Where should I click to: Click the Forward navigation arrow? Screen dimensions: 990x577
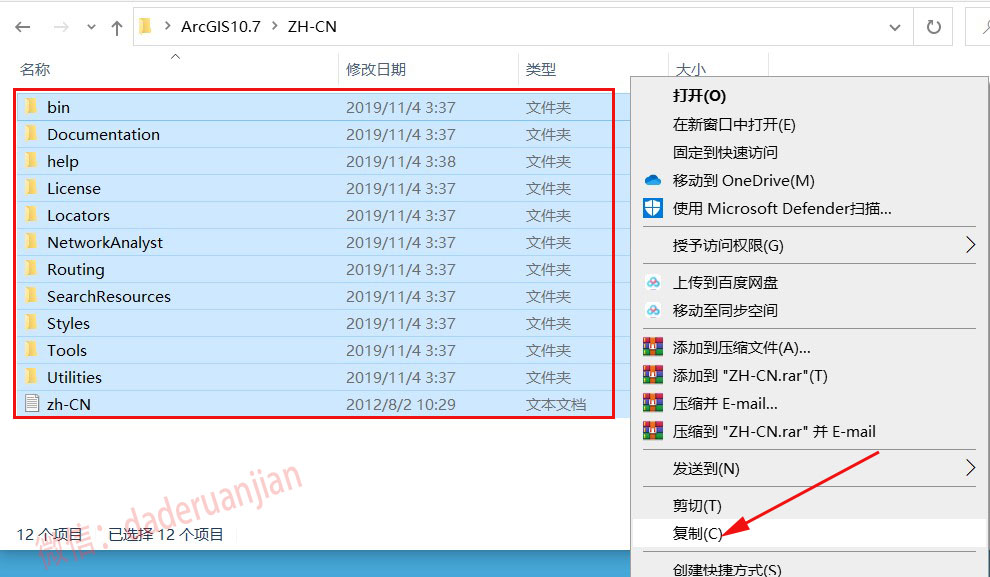61,27
